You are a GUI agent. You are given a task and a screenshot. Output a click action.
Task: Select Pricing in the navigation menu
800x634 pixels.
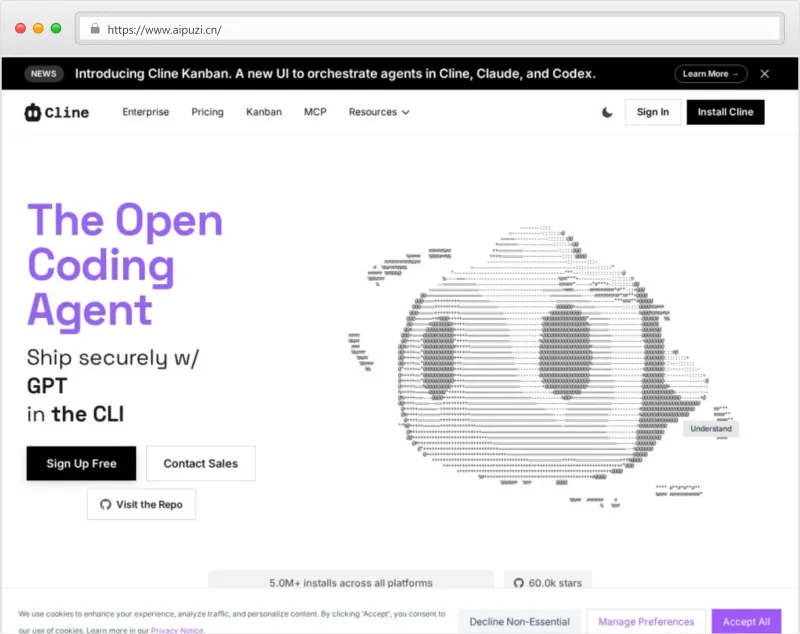pos(207,112)
